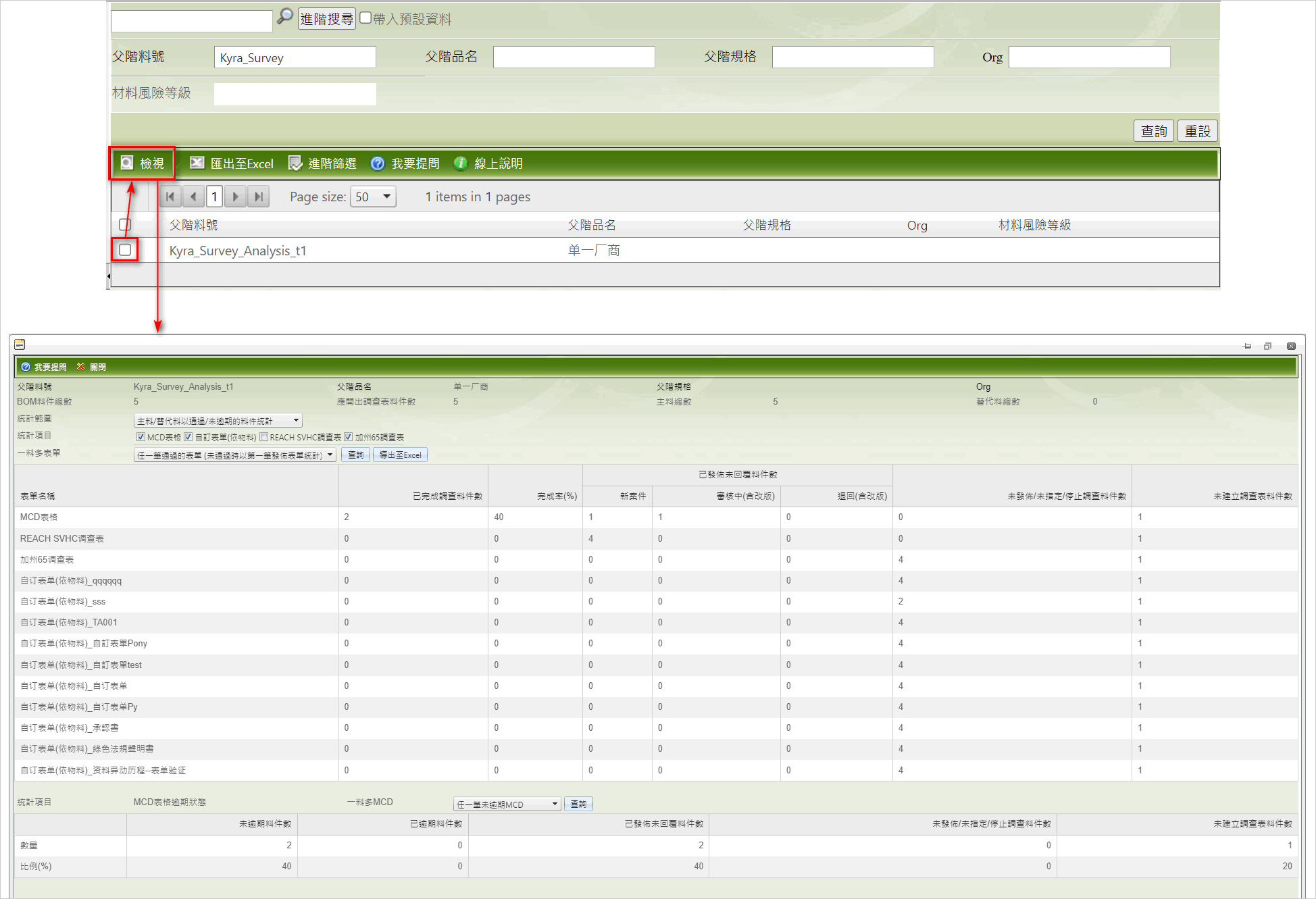The height and width of the screenshot is (899, 1316).
Task: Open the 一料多表單 dropdown
Action: pos(235,455)
